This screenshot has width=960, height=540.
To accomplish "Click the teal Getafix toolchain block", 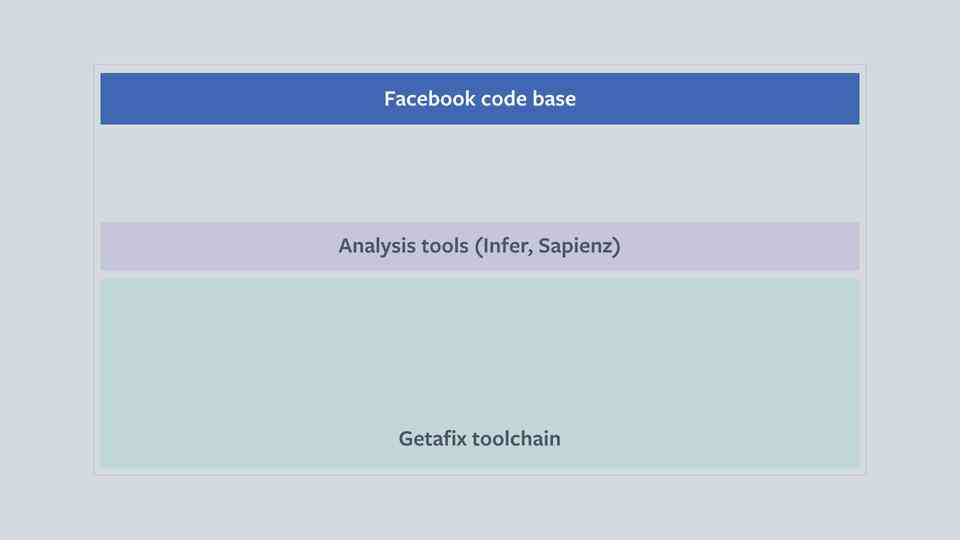I will (x=479, y=372).
